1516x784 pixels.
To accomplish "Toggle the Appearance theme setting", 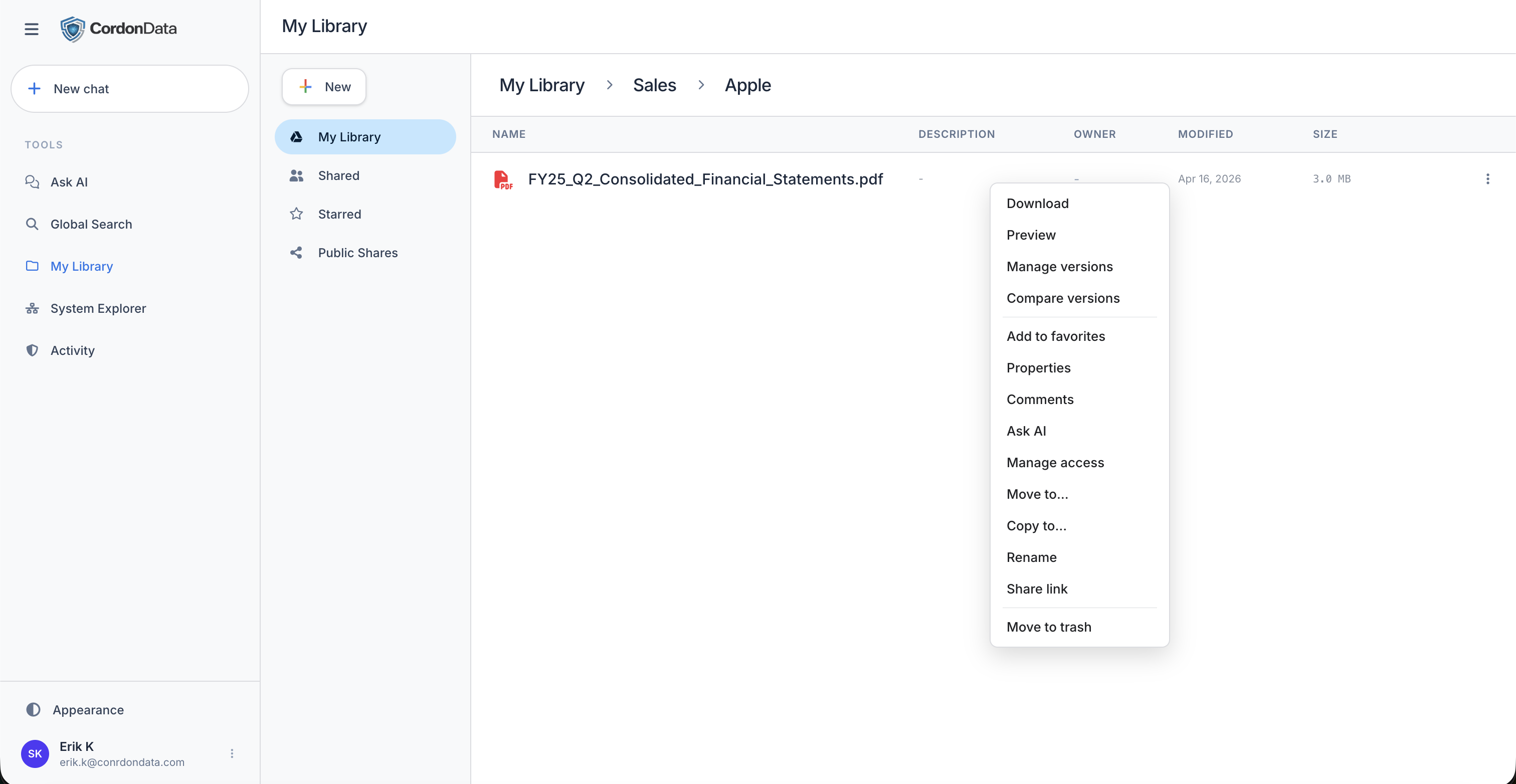I will click(88, 710).
